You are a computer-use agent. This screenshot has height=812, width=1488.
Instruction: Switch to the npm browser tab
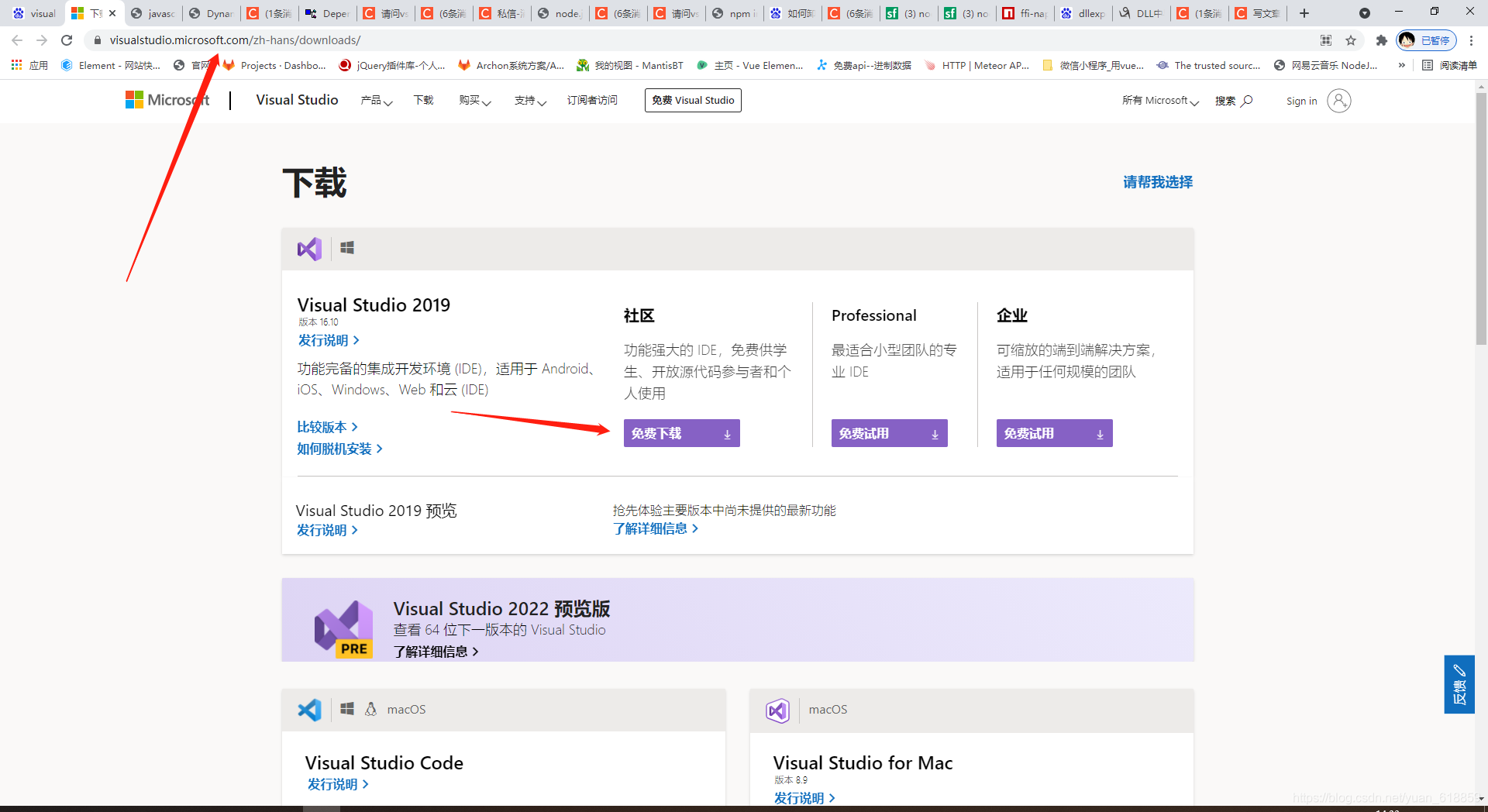click(x=733, y=13)
